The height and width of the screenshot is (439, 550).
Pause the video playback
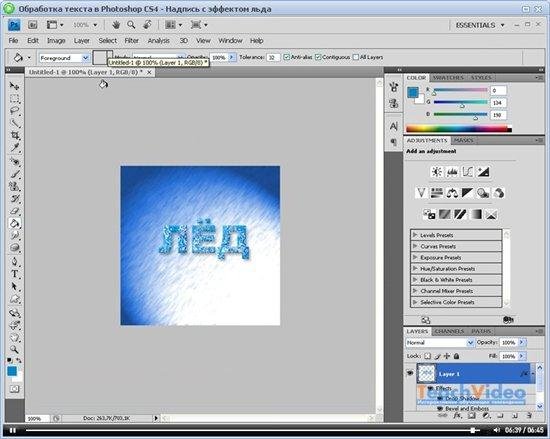point(13,430)
